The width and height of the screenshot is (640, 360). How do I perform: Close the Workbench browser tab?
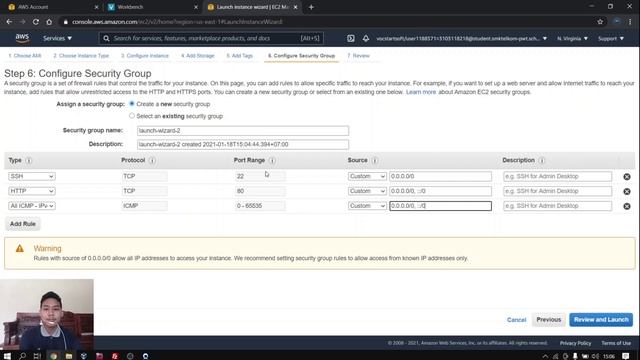click(x=196, y=7)
